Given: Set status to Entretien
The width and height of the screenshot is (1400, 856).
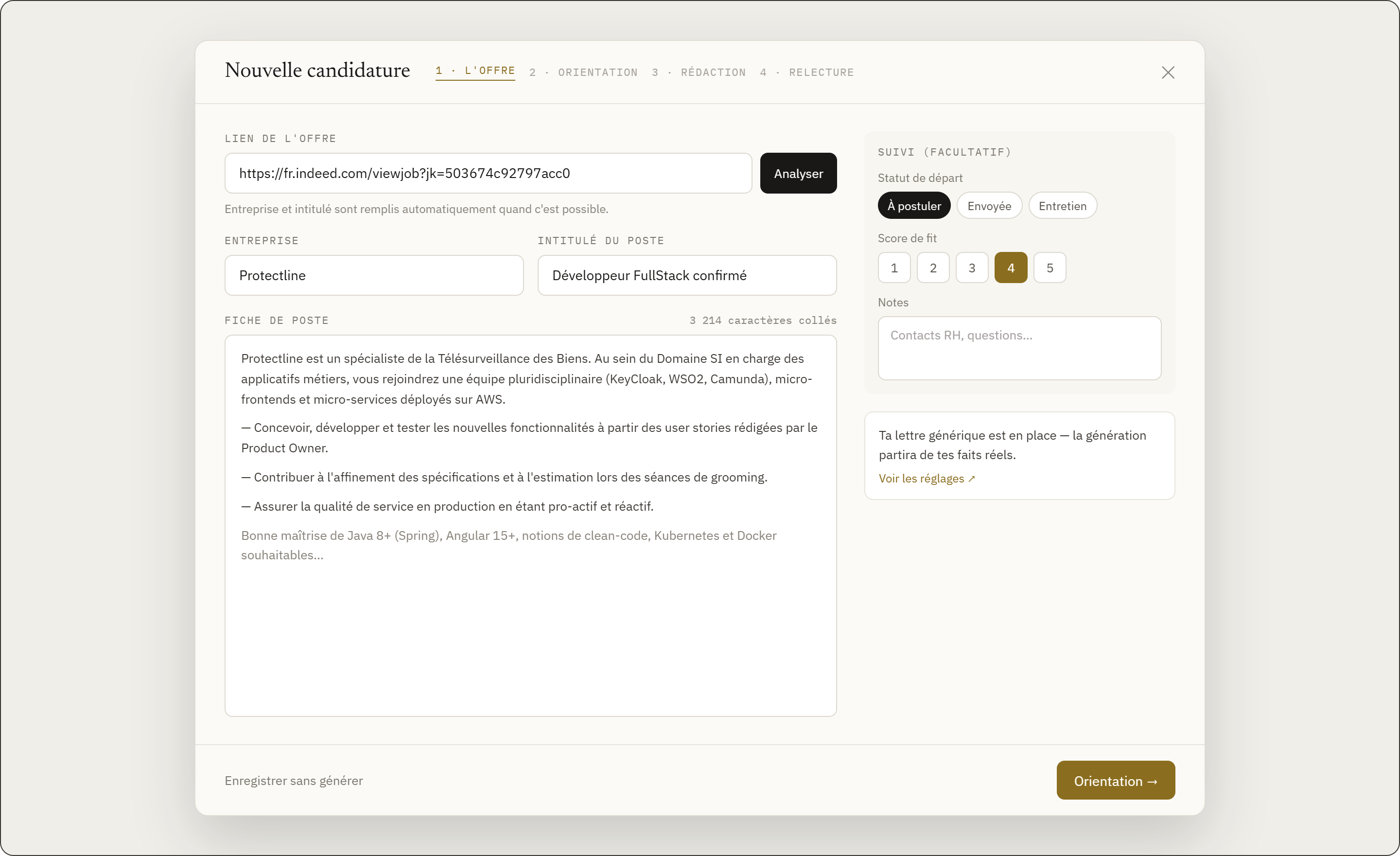Looking at the screenshot, I should click(1062, 206).
